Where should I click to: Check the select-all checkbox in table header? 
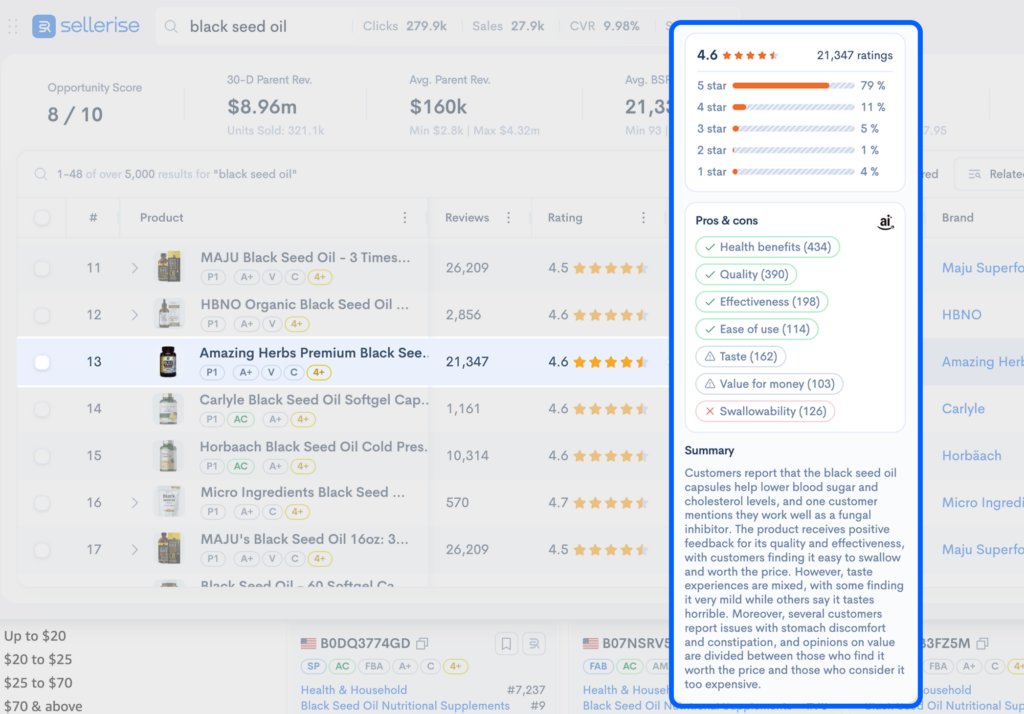pos(41,217)
